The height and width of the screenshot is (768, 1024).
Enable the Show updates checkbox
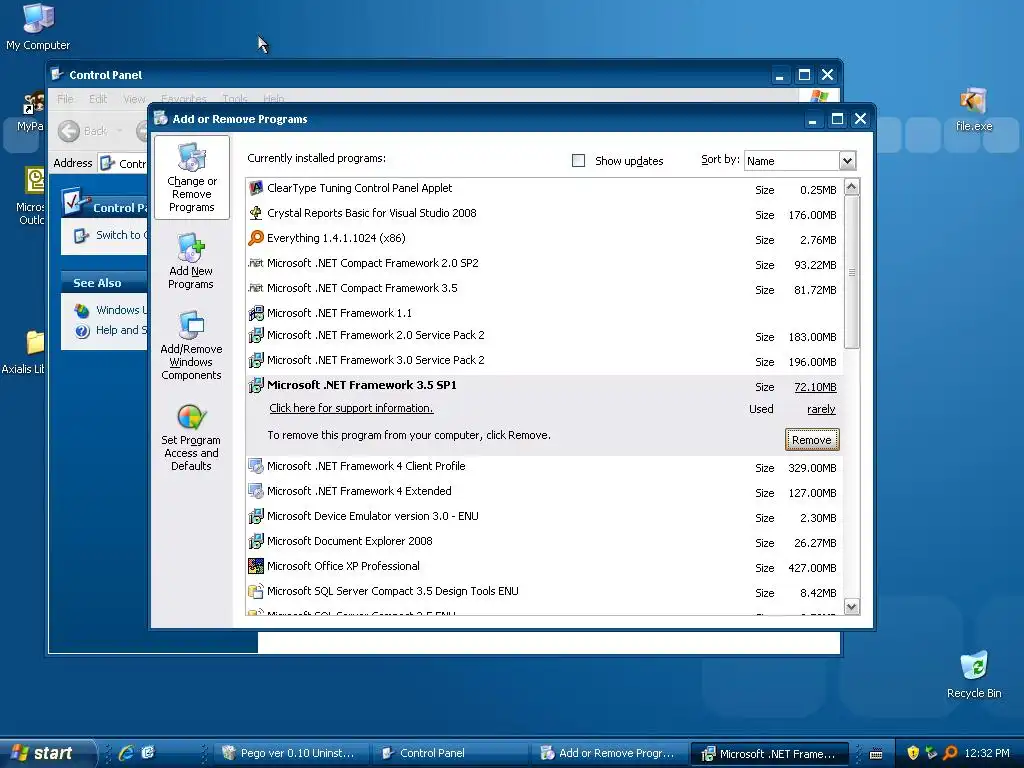click(578, 161)
